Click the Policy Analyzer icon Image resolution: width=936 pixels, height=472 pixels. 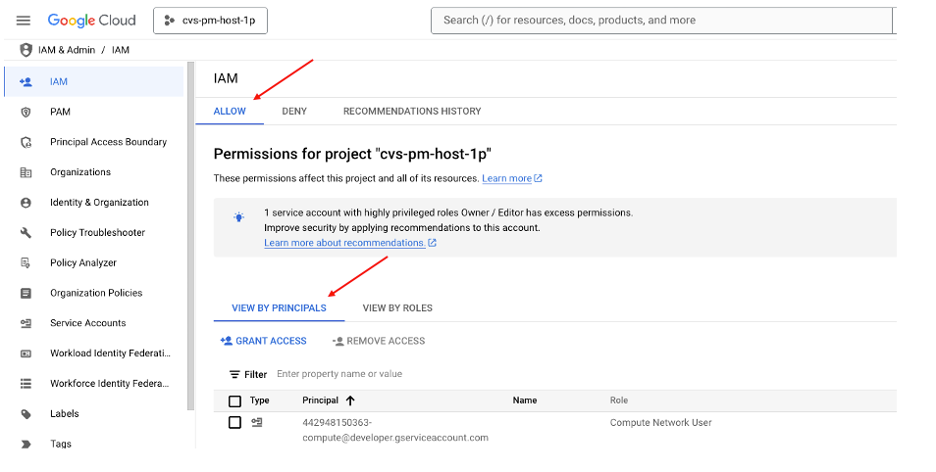click(26, 263)
